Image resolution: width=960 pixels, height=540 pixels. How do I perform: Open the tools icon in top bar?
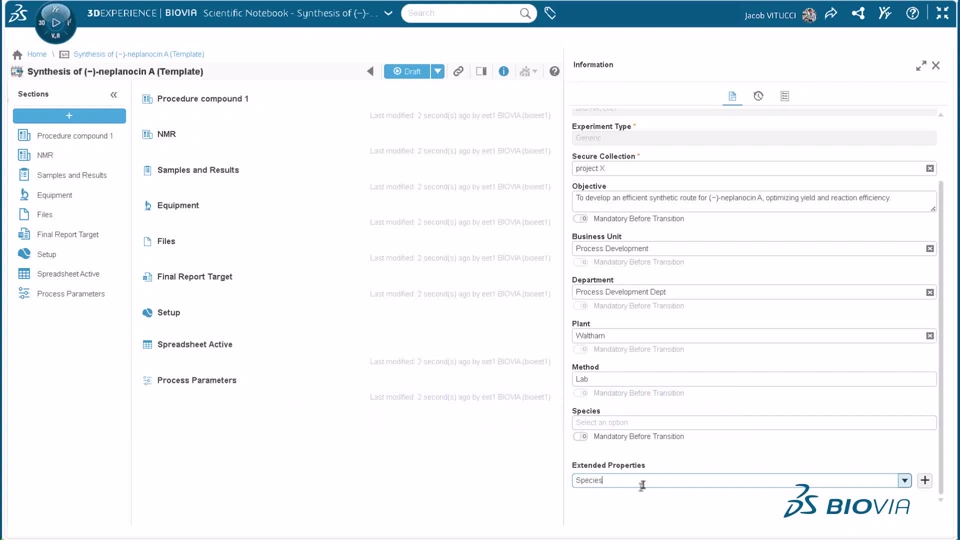tap(885, 13)
